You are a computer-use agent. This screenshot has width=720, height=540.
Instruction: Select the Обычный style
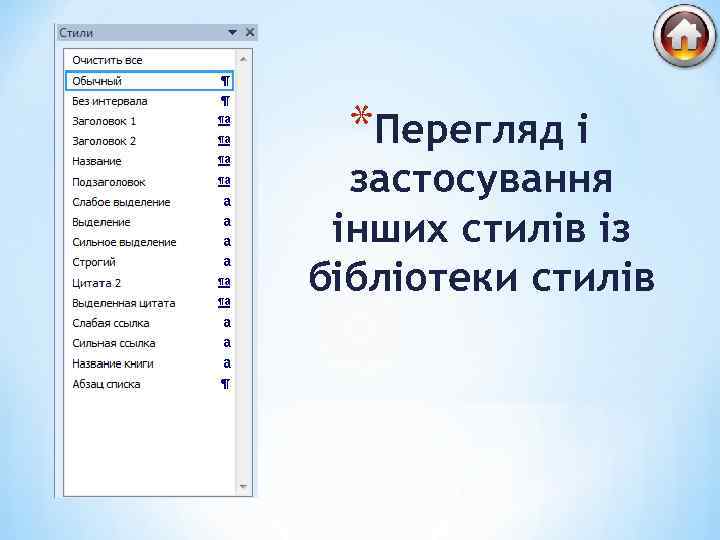click(150, 81)
